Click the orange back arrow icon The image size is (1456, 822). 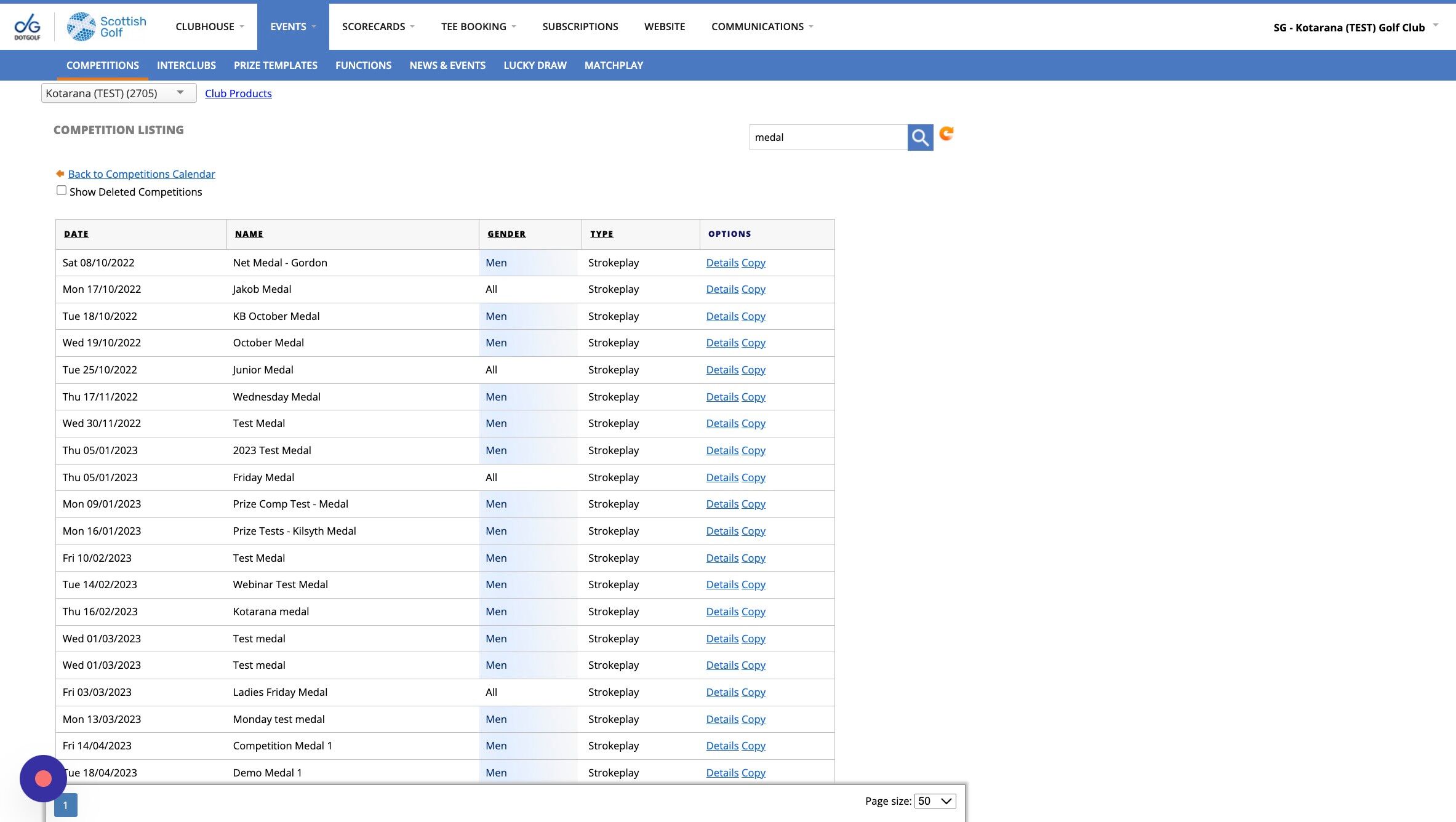tap(60, 174)
